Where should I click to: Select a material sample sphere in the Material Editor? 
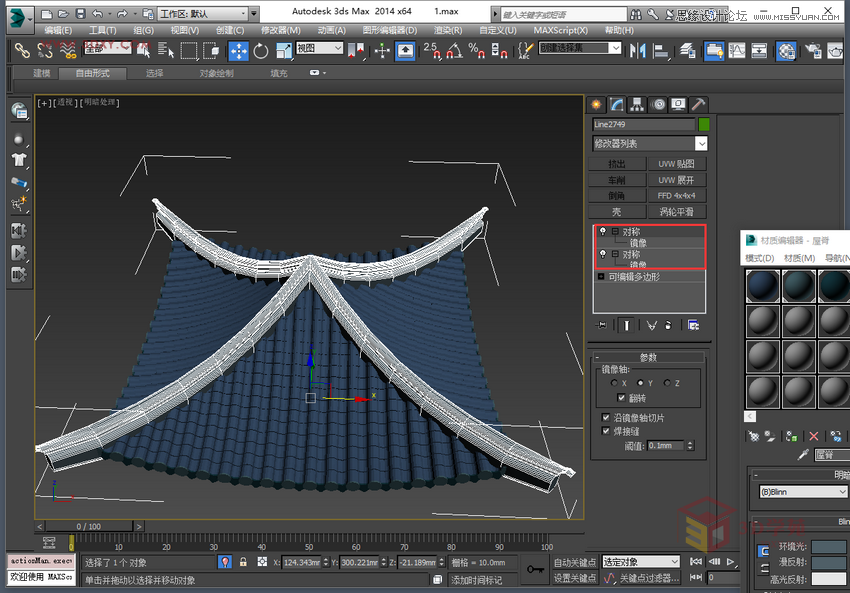coord(762,285)
